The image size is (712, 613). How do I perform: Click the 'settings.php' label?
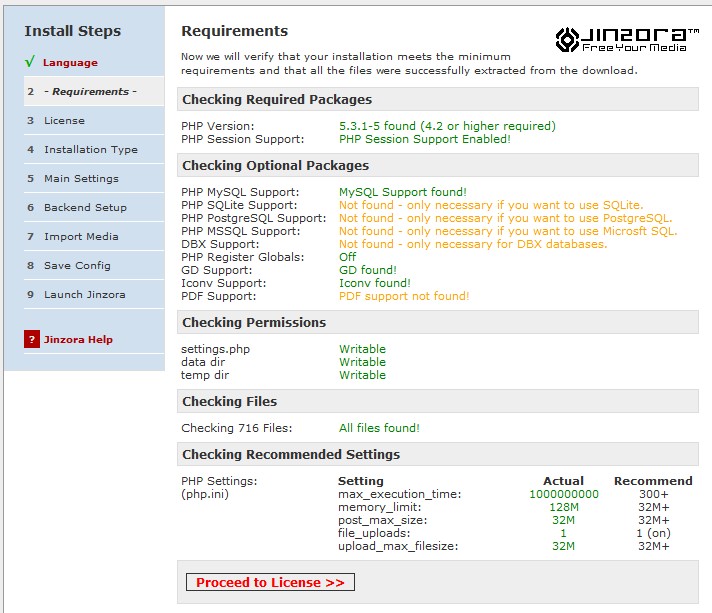coord(215,350)
